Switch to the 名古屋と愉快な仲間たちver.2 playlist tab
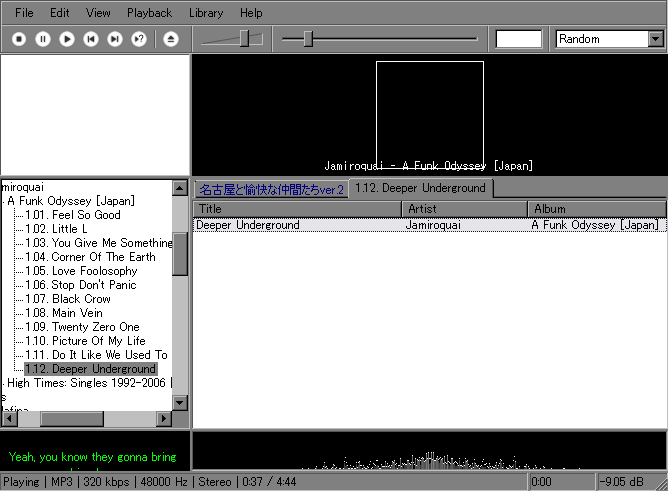 point(271,190)
